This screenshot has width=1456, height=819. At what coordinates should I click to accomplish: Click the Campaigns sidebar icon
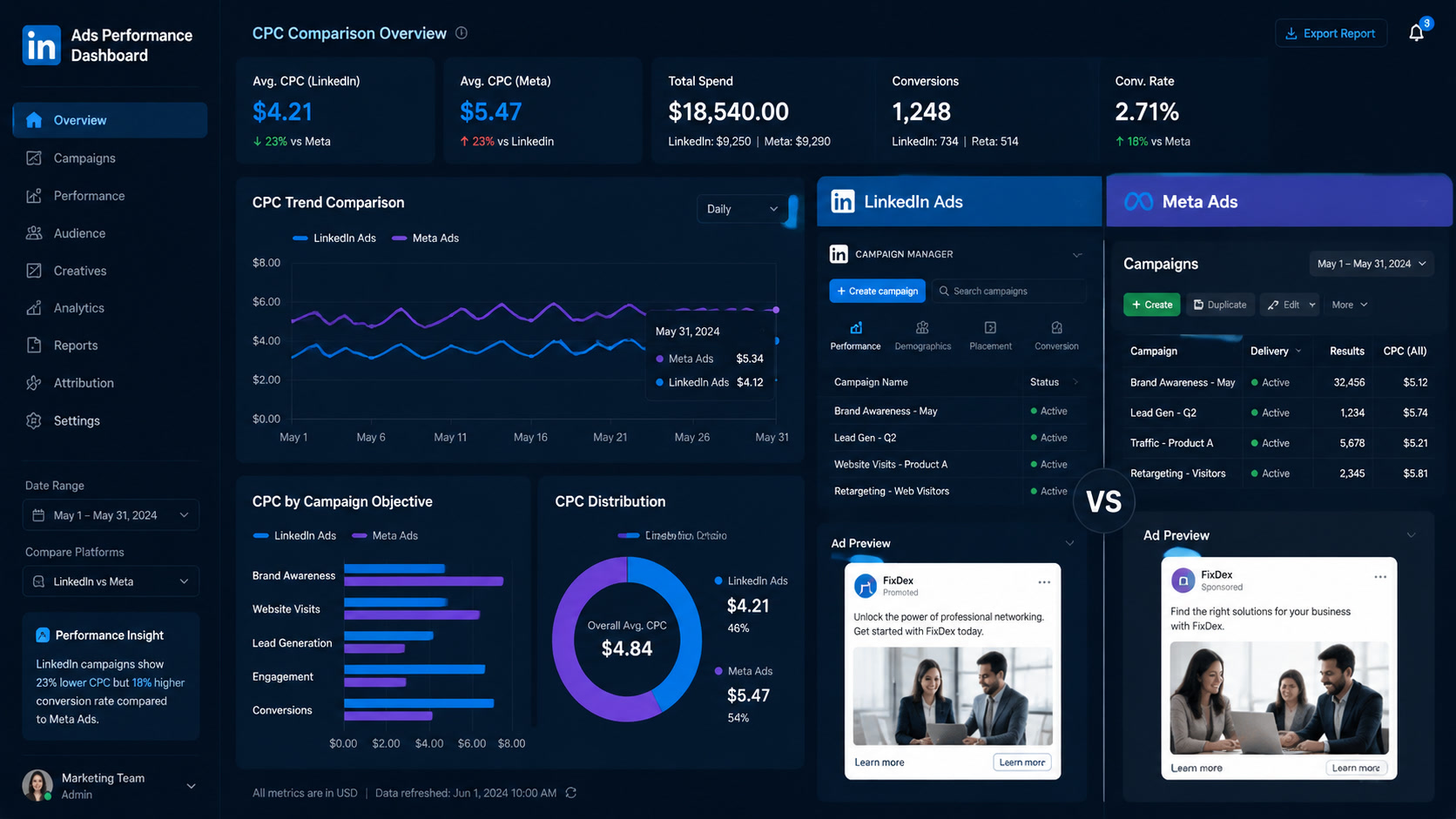[x=34, y=158]
